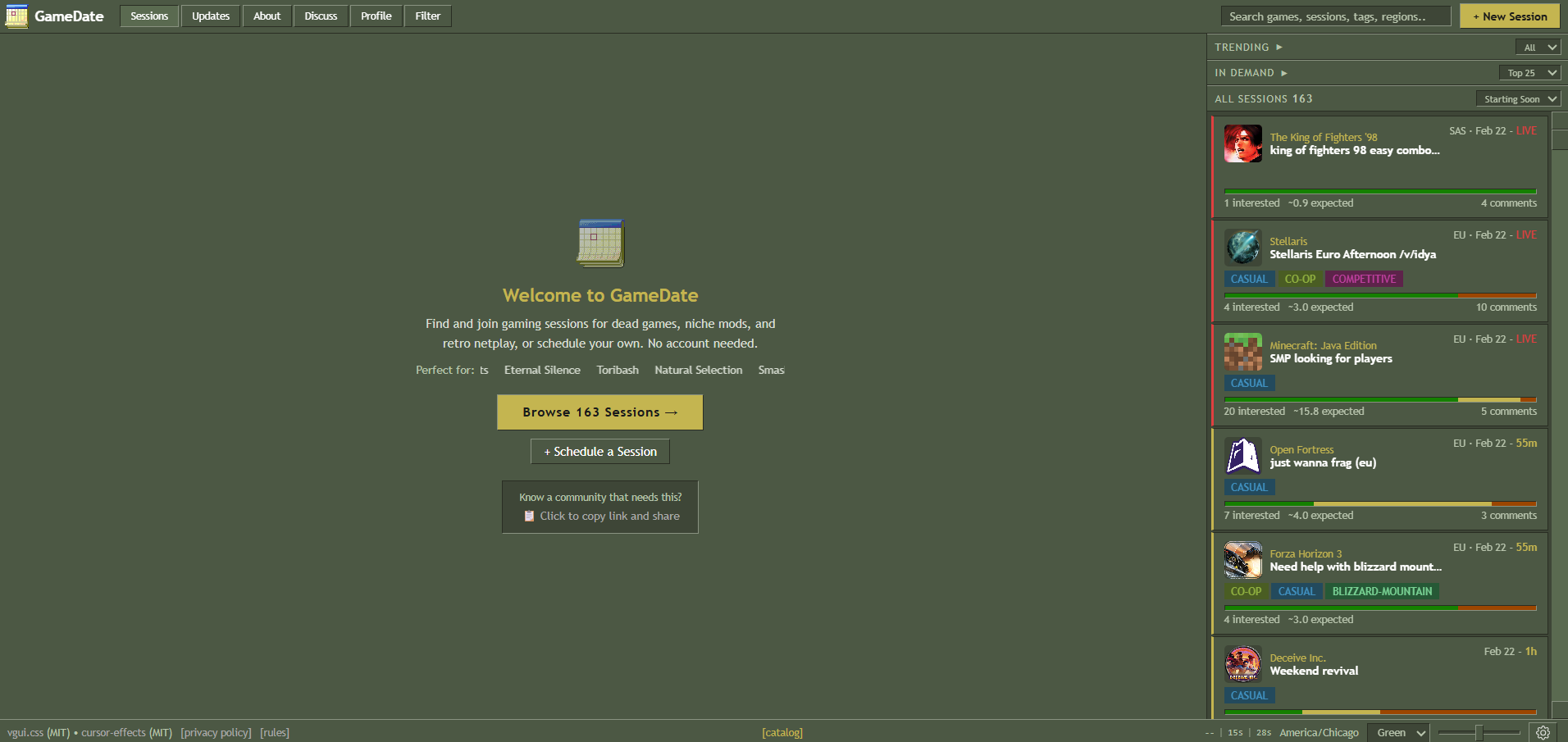This screenshot has height=742, width=1568.
Task: Click the CASUAL tag on Minecraft session
Action: pos(1249,384)
